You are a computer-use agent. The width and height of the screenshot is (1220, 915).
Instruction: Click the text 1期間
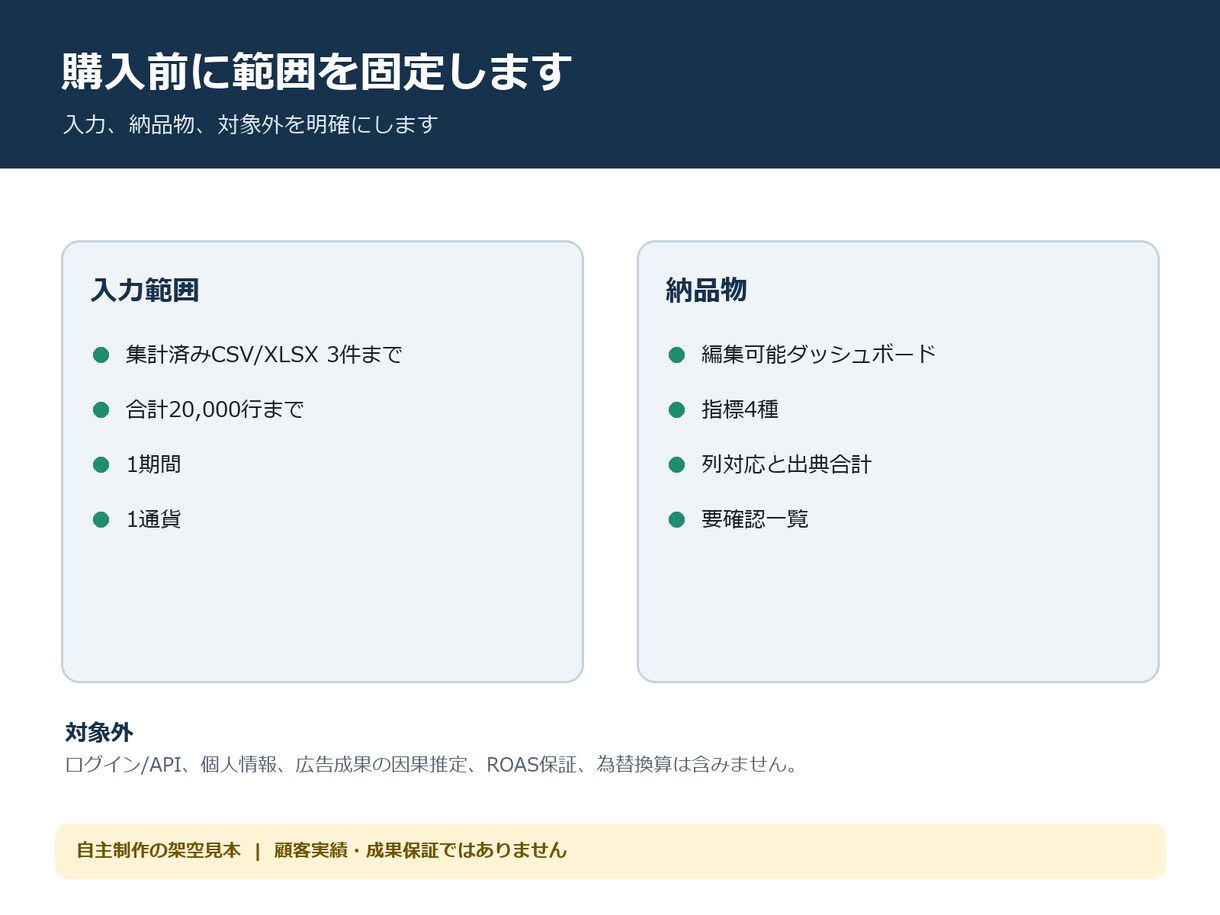tap(153, 465)
